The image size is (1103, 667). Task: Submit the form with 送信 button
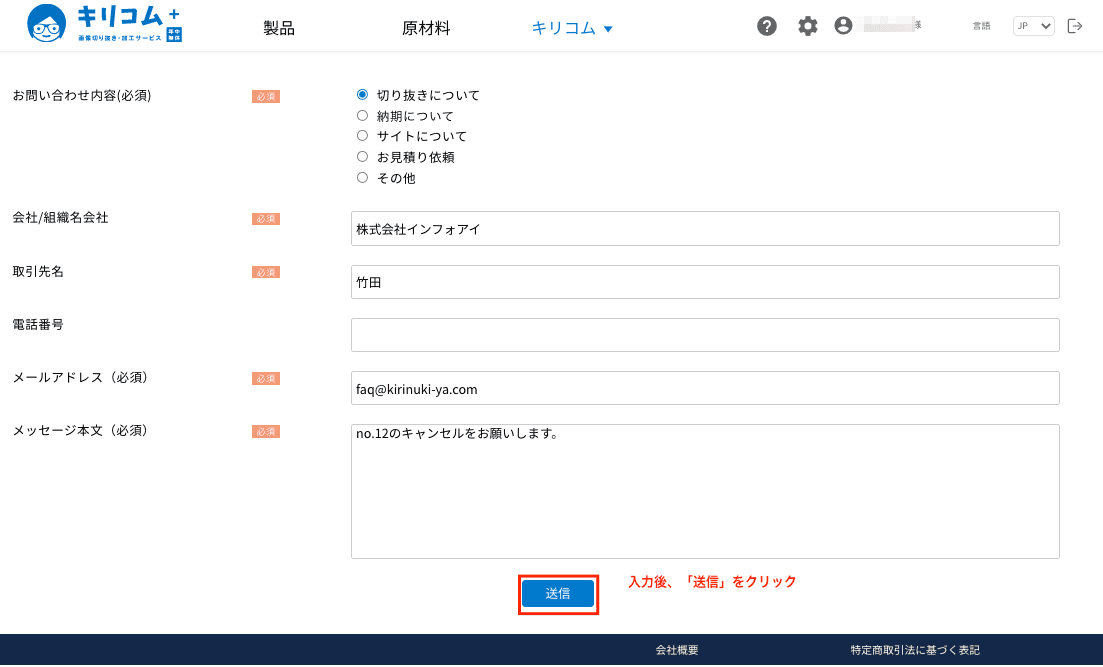click(558, 594)
